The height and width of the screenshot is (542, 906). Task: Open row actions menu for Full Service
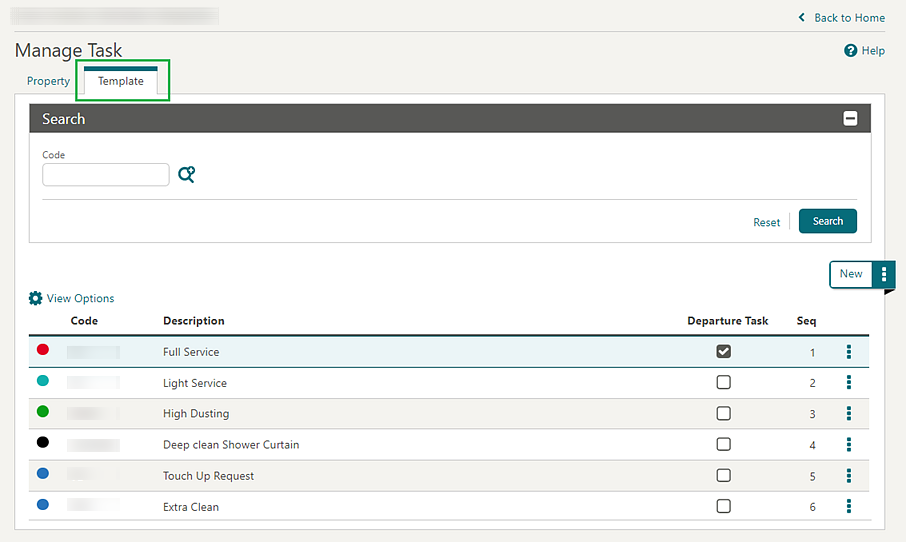pos(849,351)
